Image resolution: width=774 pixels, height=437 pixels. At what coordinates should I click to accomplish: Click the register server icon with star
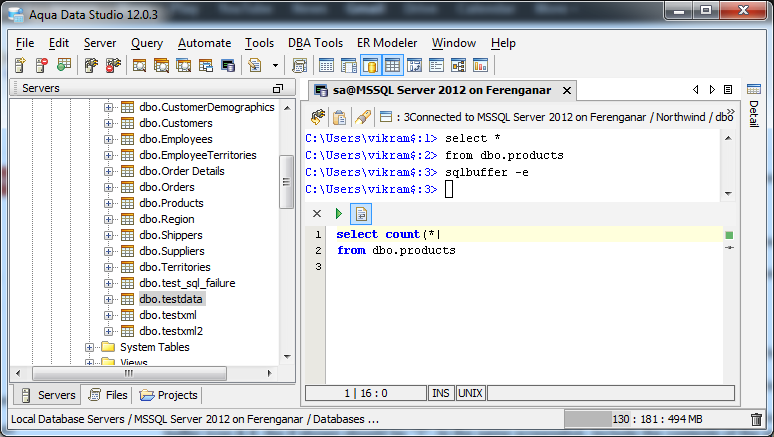tap(20, 65)
